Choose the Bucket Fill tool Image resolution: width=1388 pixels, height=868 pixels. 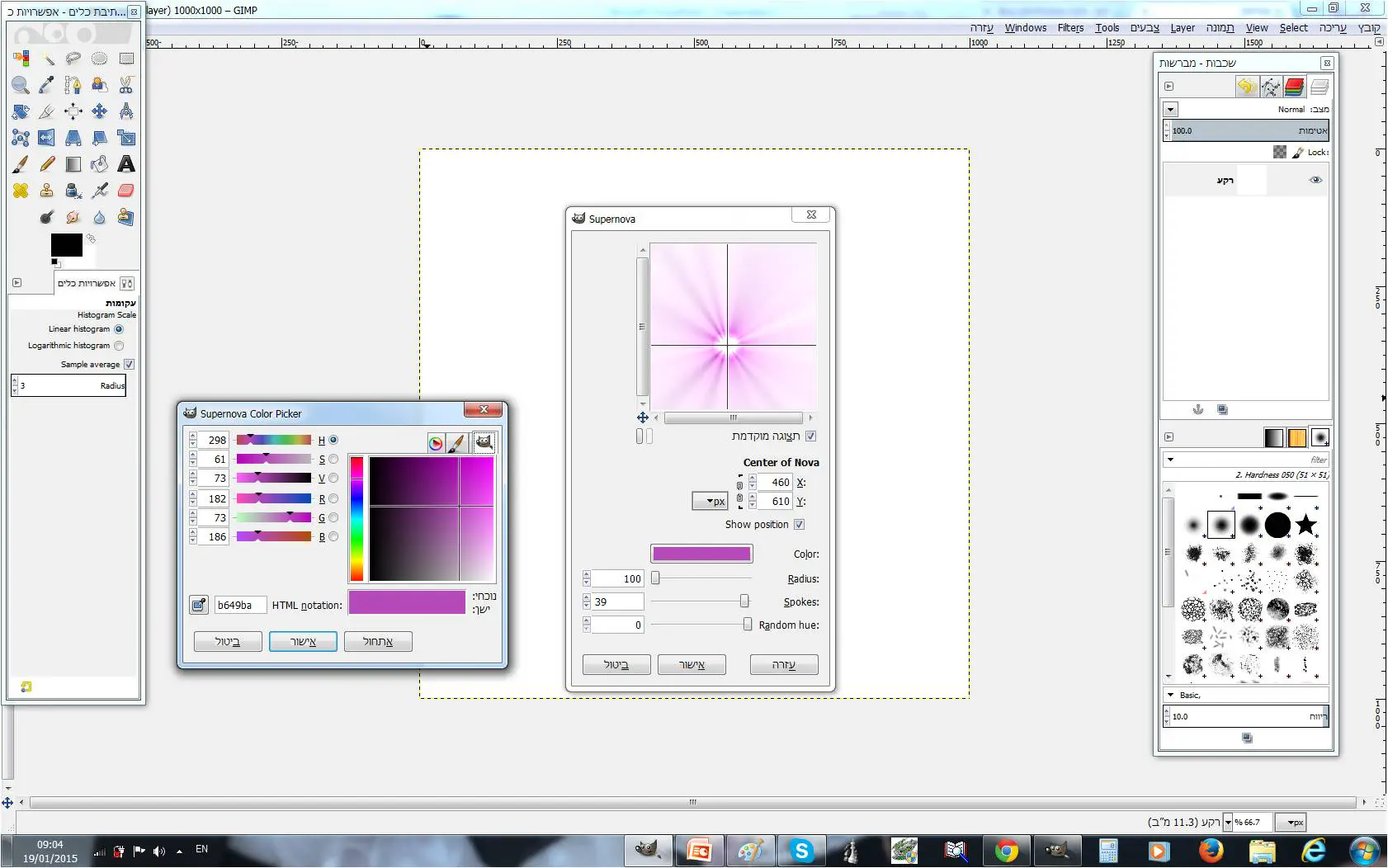coord(100,164)
